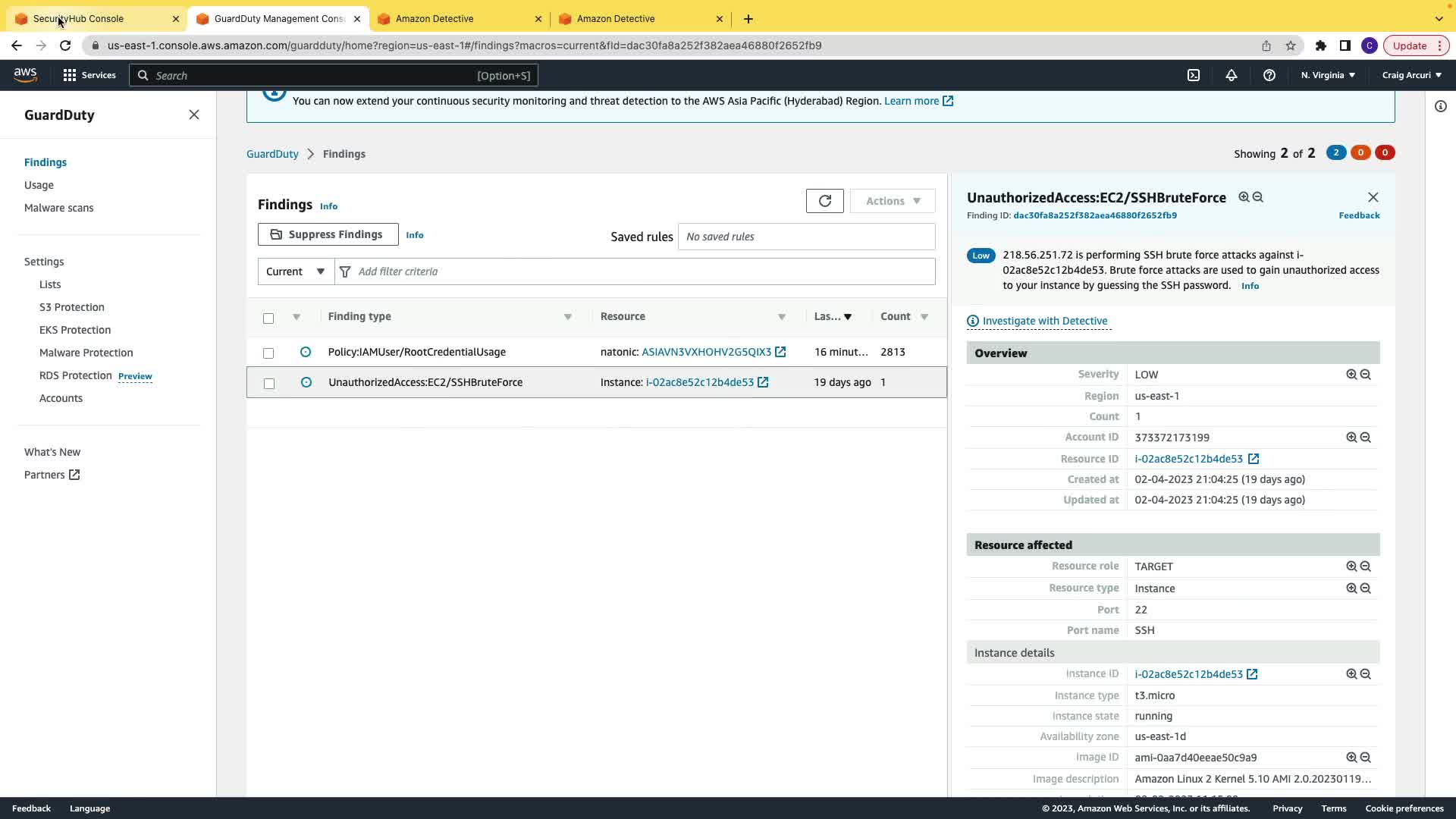
Task: Switch to the SecurityHub Console tab
Action: click(78, 18)
